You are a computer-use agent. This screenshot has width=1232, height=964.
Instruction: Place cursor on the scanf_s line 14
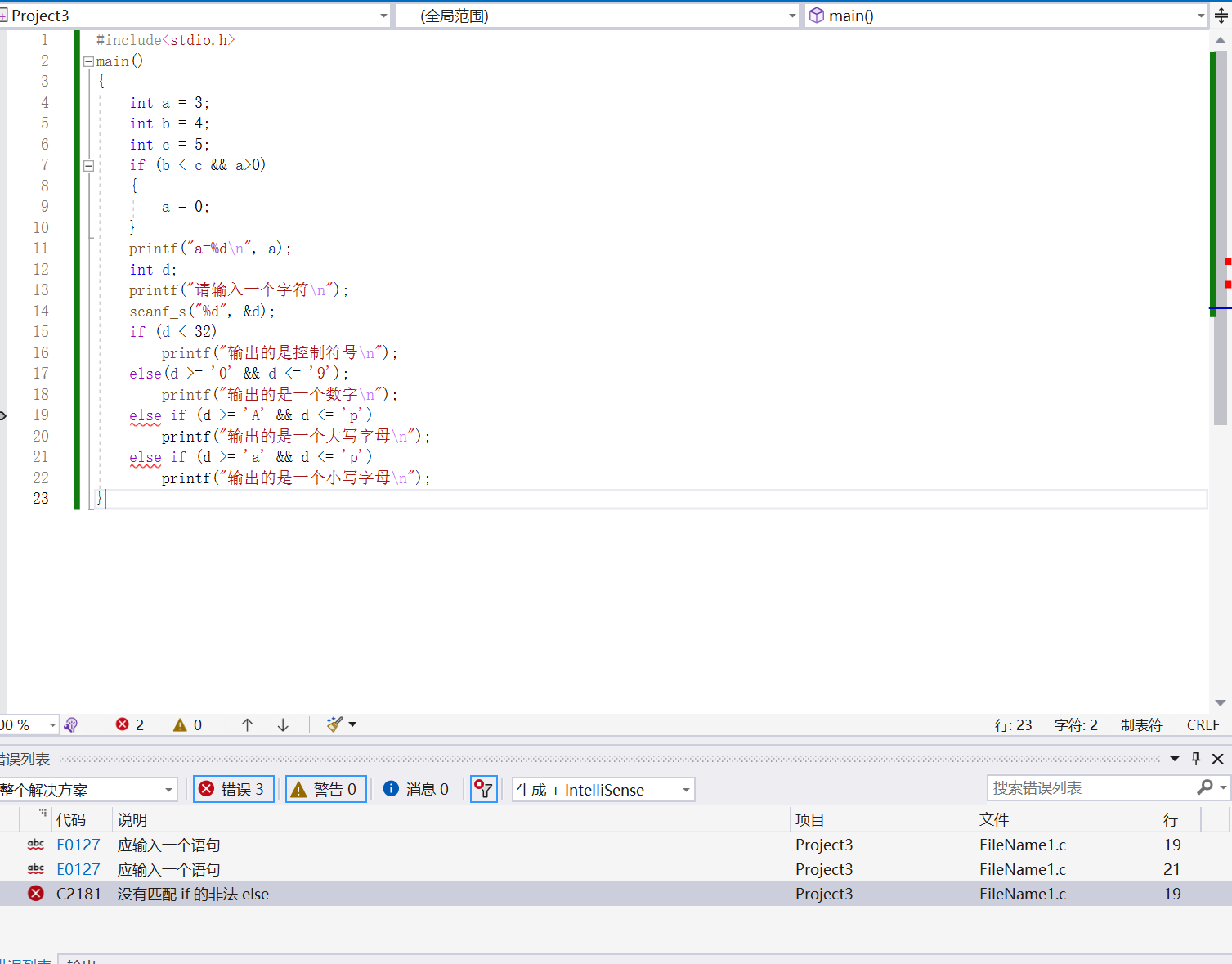[202, 312]
